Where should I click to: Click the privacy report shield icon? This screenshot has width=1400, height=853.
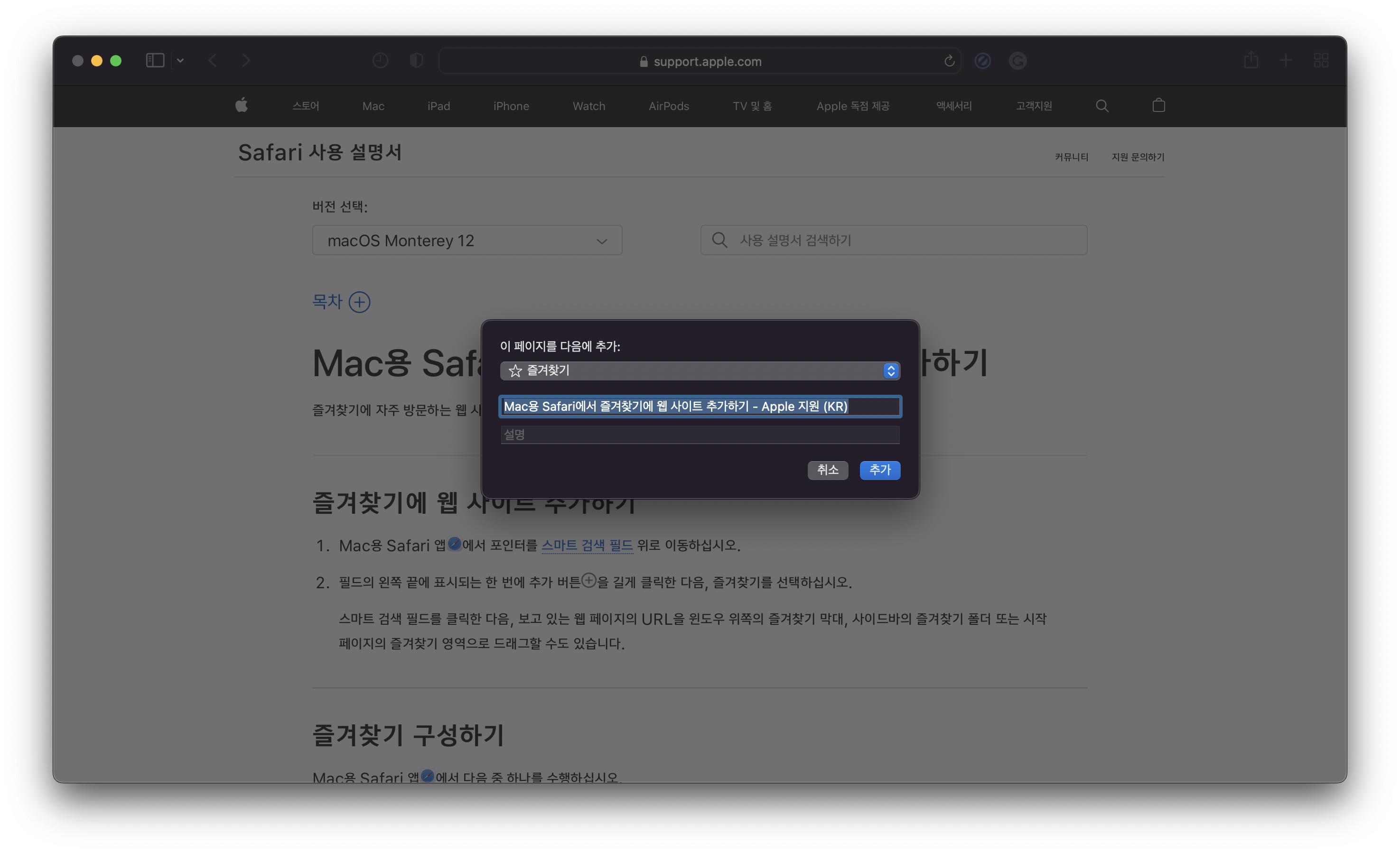(x=417, y=60)
